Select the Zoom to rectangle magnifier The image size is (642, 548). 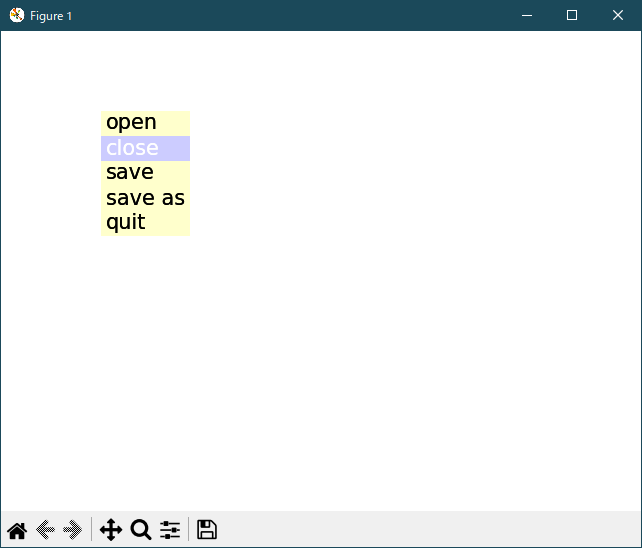[x=141, y=530]
